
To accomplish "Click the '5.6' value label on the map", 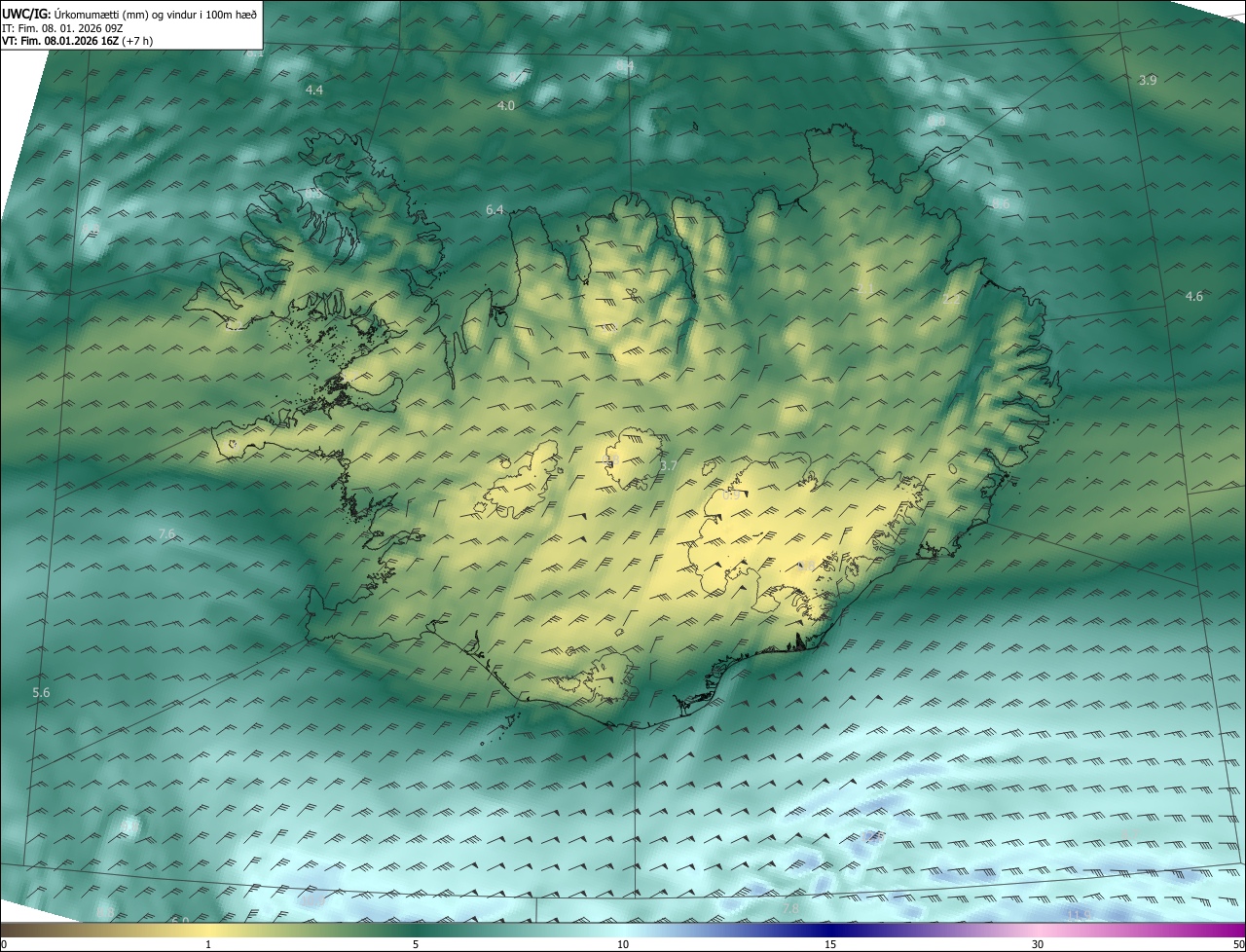I will pos(41,692).
